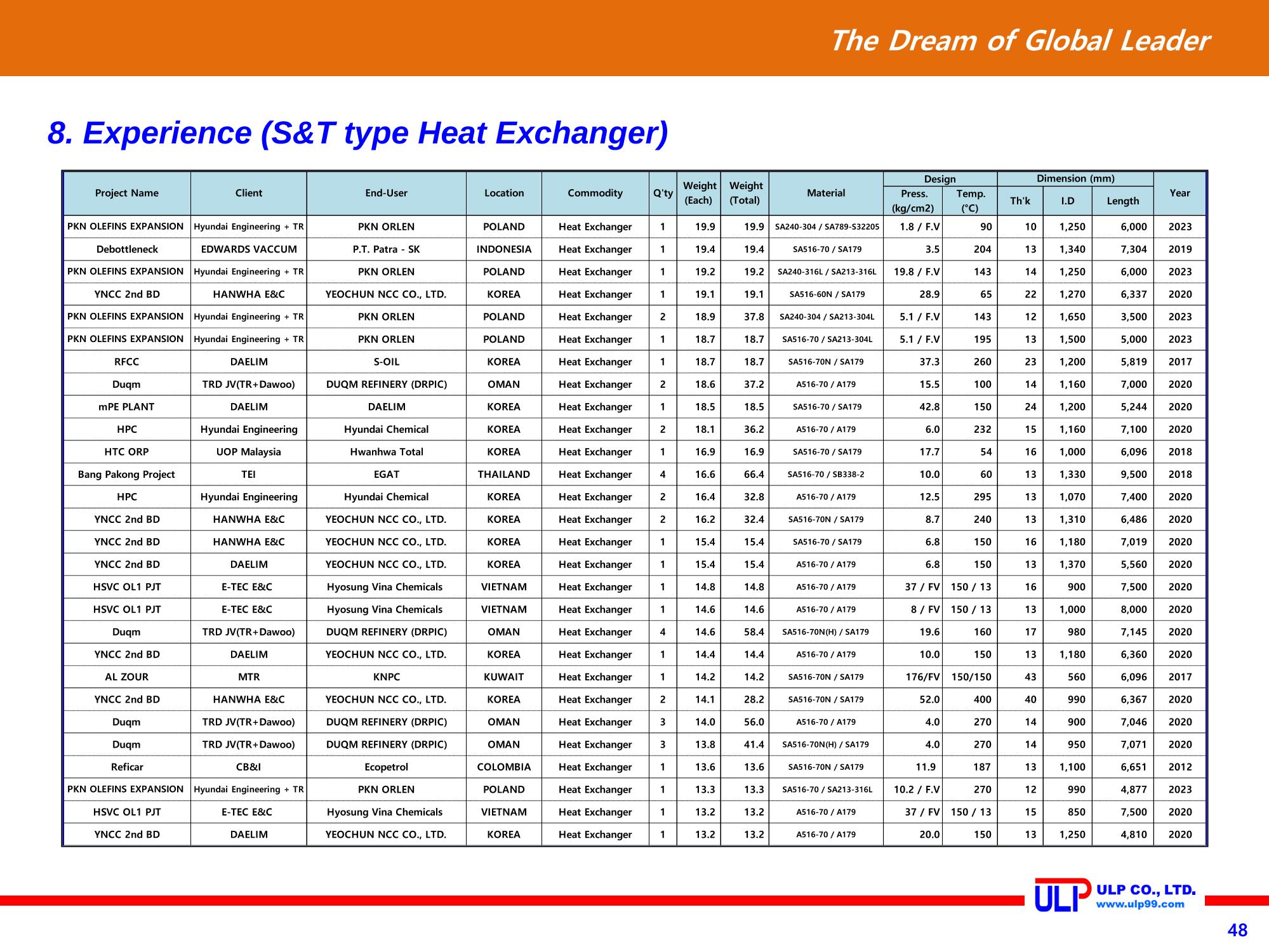This screenshot has width=1269, height=952.
Task: Click the Material column header
Action: click(x=826, y=193)
